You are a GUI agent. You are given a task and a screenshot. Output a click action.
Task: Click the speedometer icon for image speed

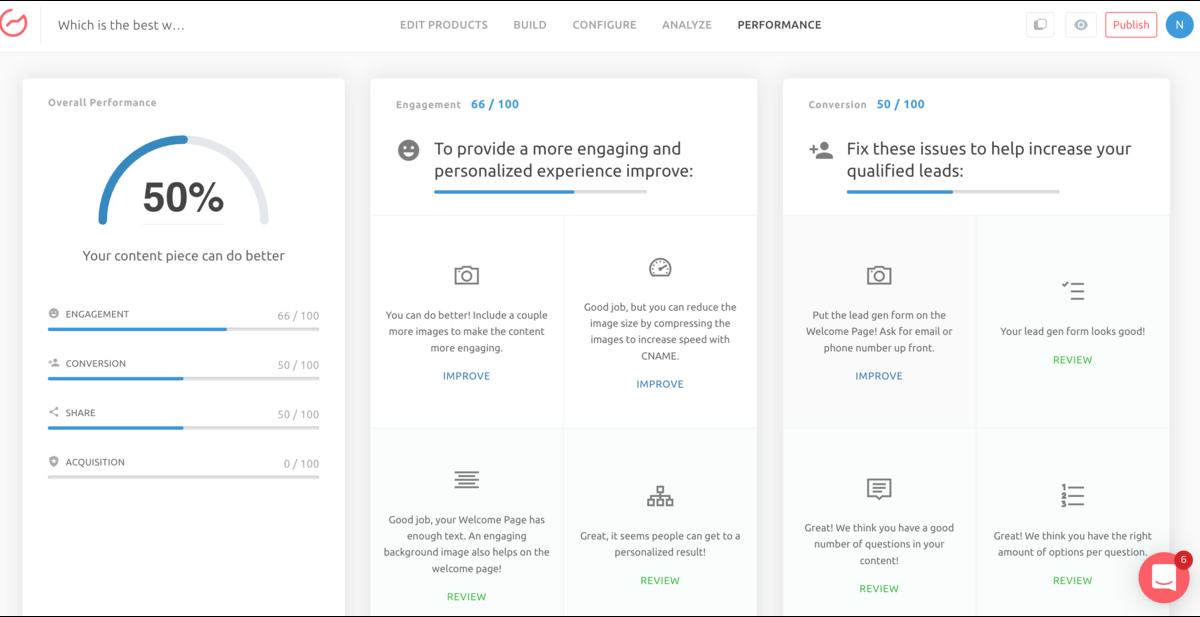coord(660,267)
